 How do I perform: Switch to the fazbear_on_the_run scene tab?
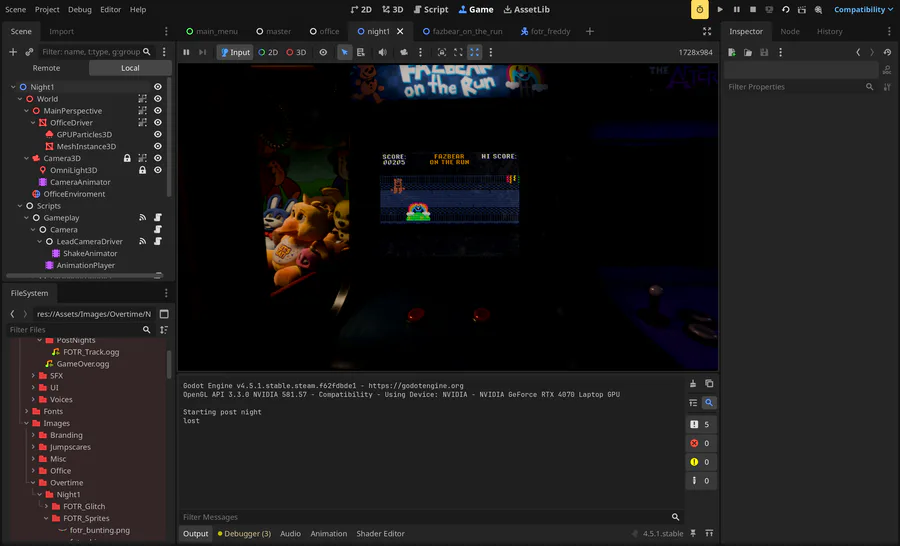pos(462,32)
